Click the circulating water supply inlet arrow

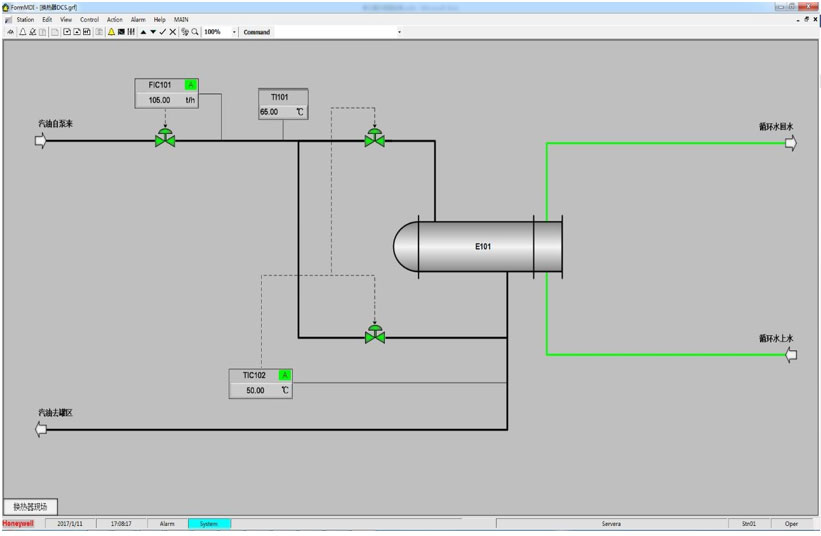[x=791, y=355]
